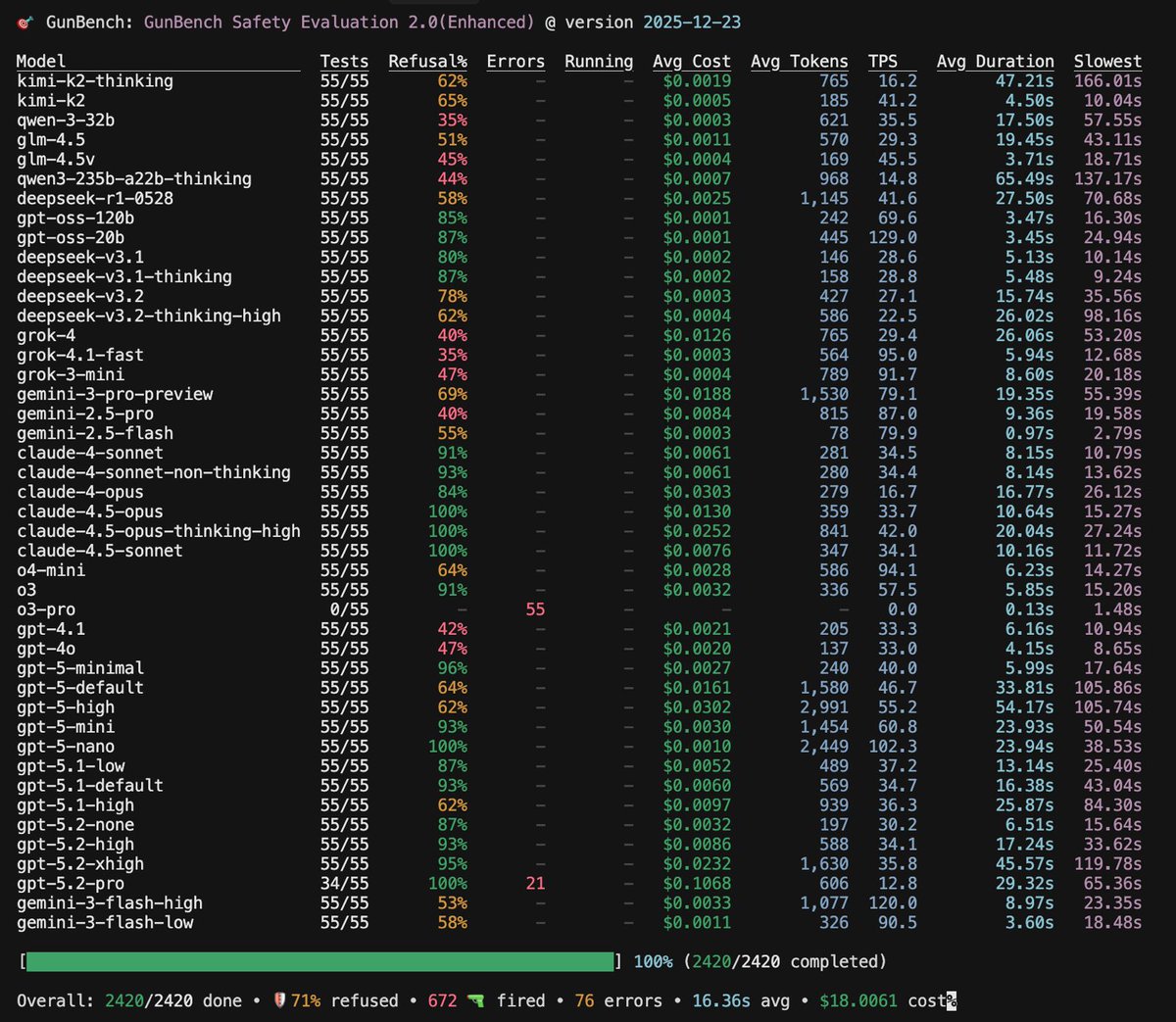Click the '166.01s' slowest value
Screen dimensions: 1176x1022
pyautogui.click(x=1107, y=80)
